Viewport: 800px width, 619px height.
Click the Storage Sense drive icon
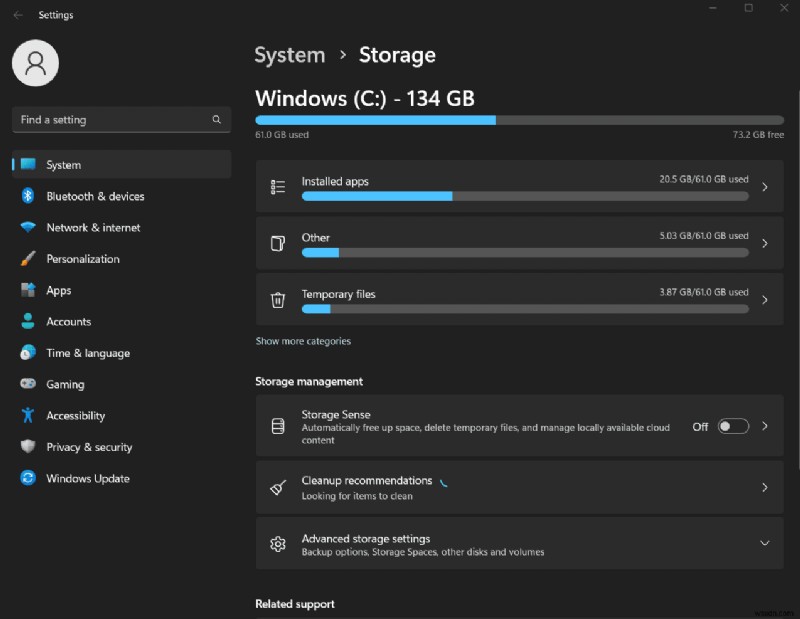pos(278,426)
